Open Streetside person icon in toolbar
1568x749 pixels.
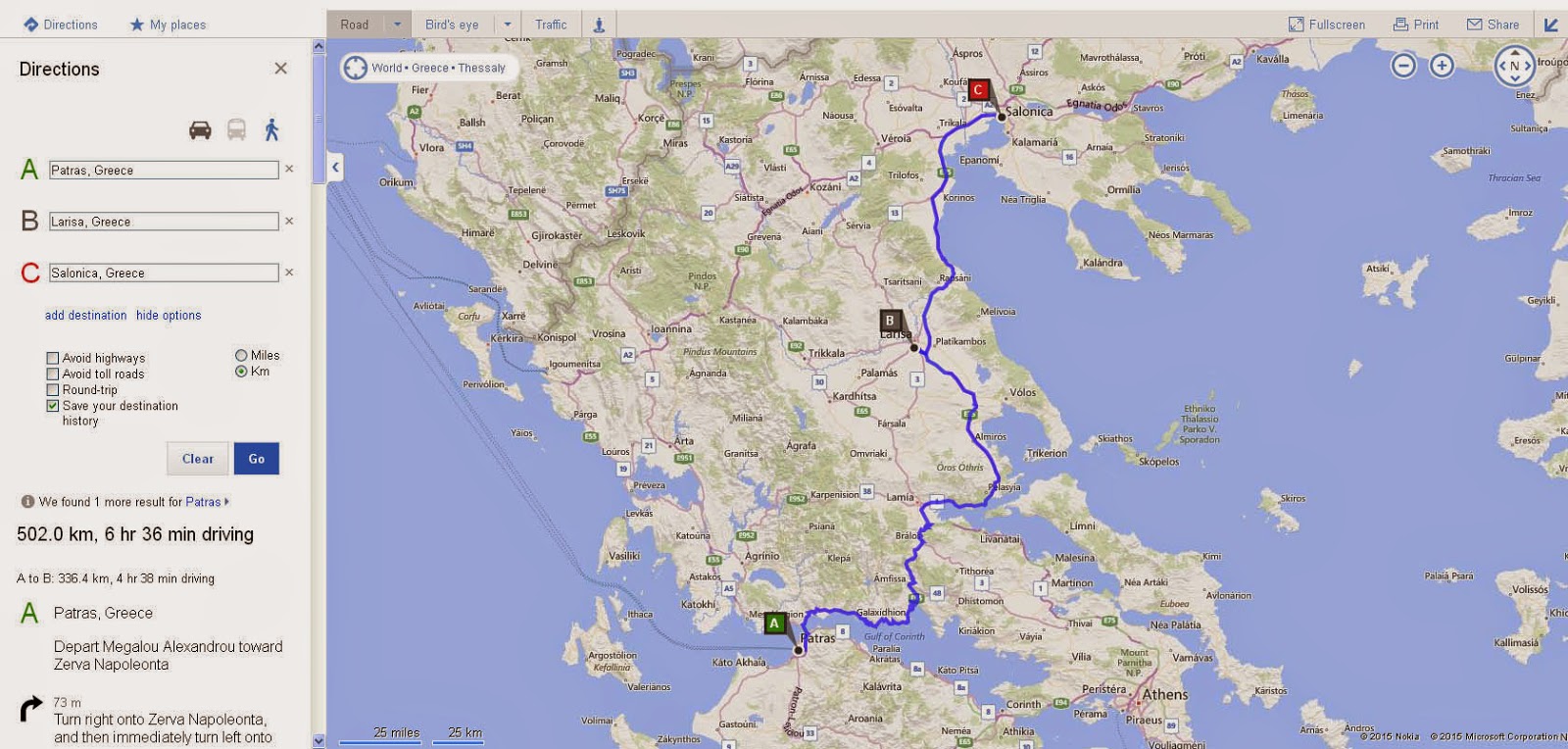[599, 25]
